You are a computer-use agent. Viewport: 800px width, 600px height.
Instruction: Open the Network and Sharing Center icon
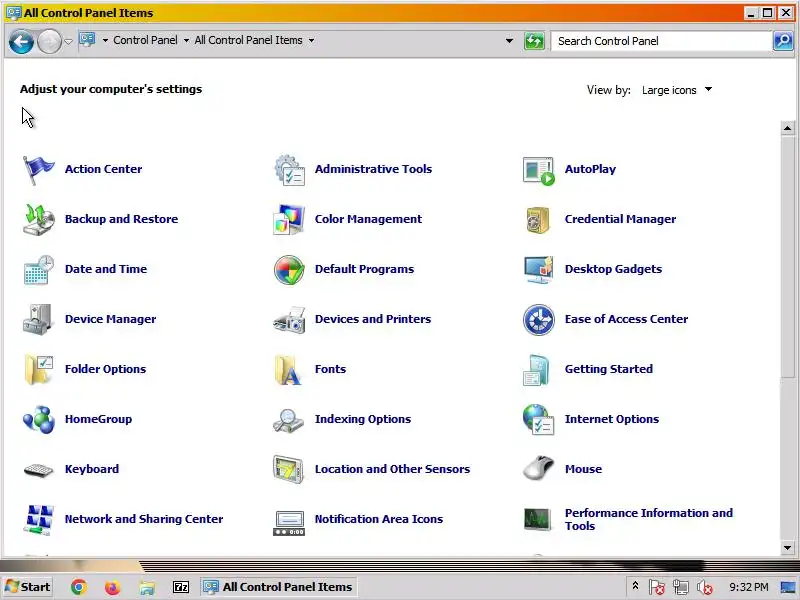[x=38, y=519]
